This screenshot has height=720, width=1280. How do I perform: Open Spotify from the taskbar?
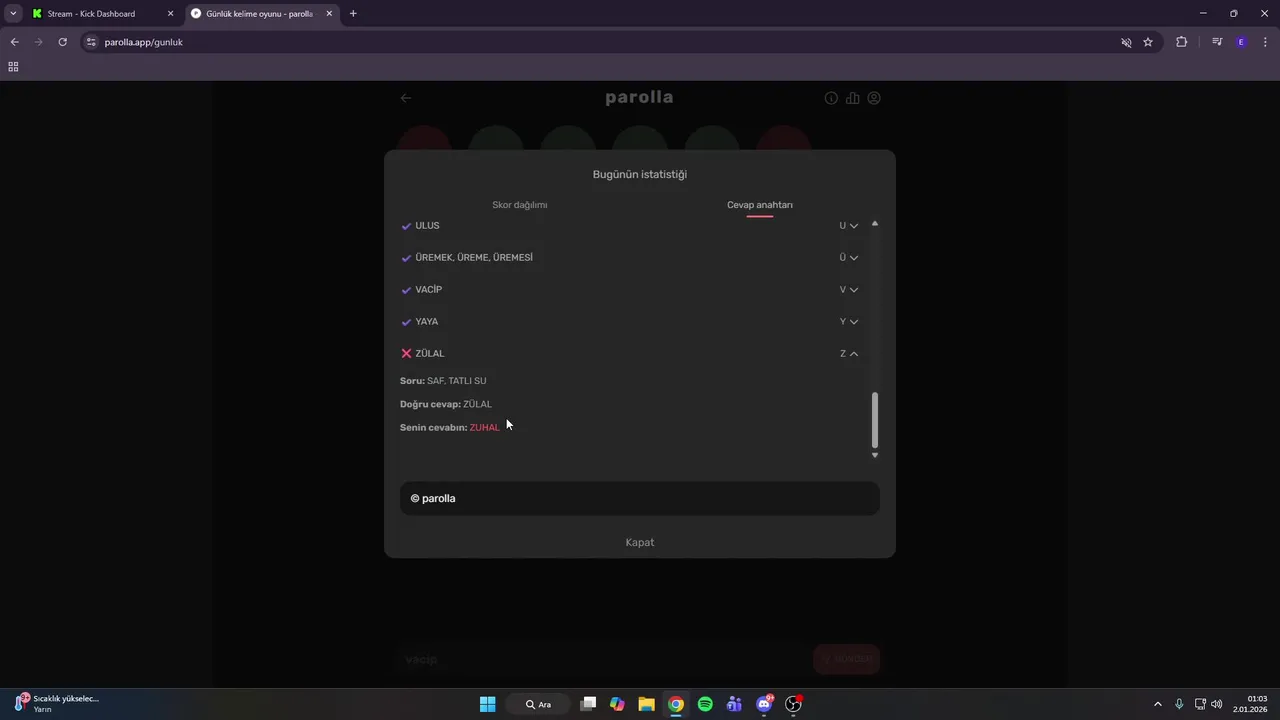click(705, 704)
